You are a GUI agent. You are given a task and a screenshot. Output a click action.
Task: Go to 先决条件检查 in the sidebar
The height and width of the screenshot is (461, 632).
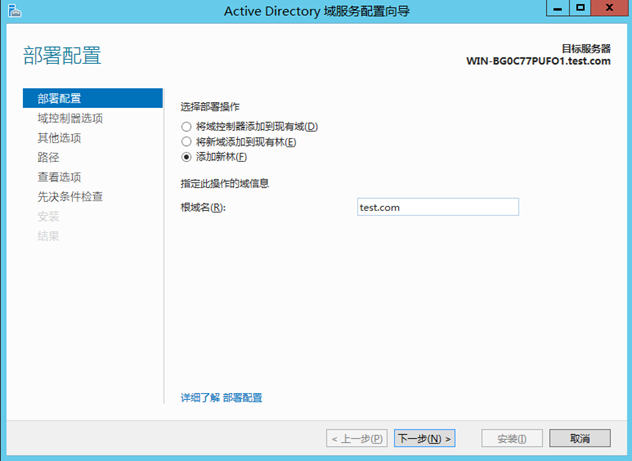70,197
